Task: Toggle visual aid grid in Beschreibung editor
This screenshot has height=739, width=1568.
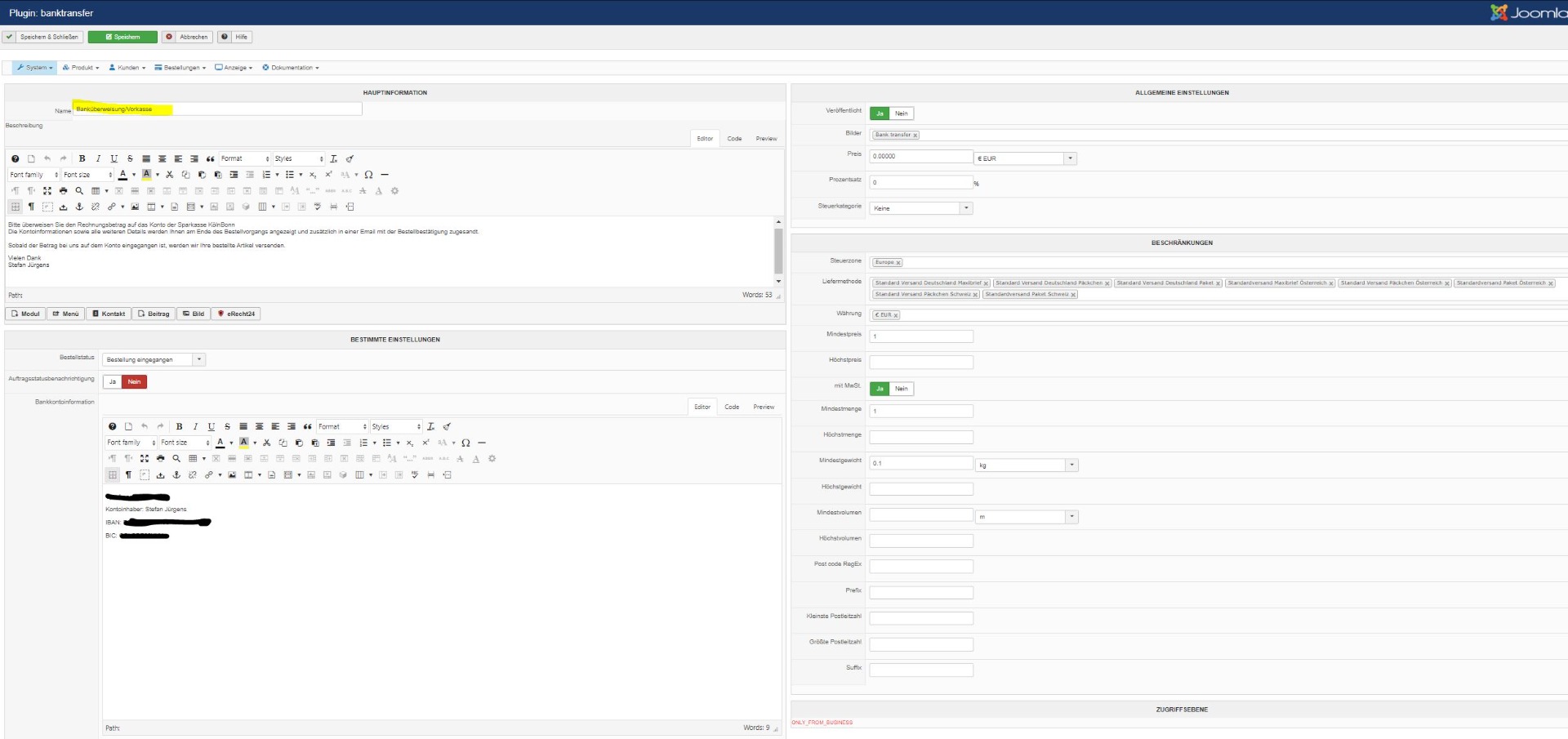Action: [16, 207]
